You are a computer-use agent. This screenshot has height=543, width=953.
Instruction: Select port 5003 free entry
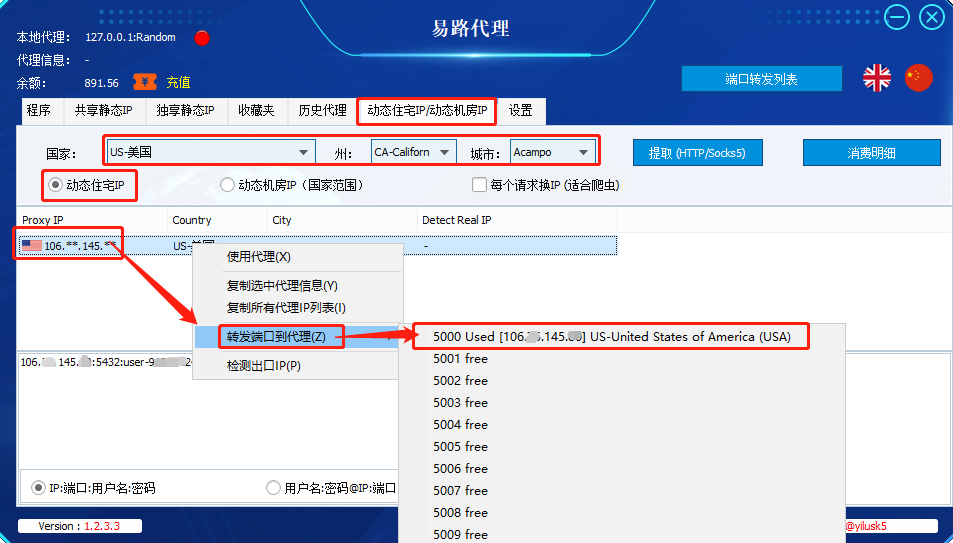(x=622, y=403)
